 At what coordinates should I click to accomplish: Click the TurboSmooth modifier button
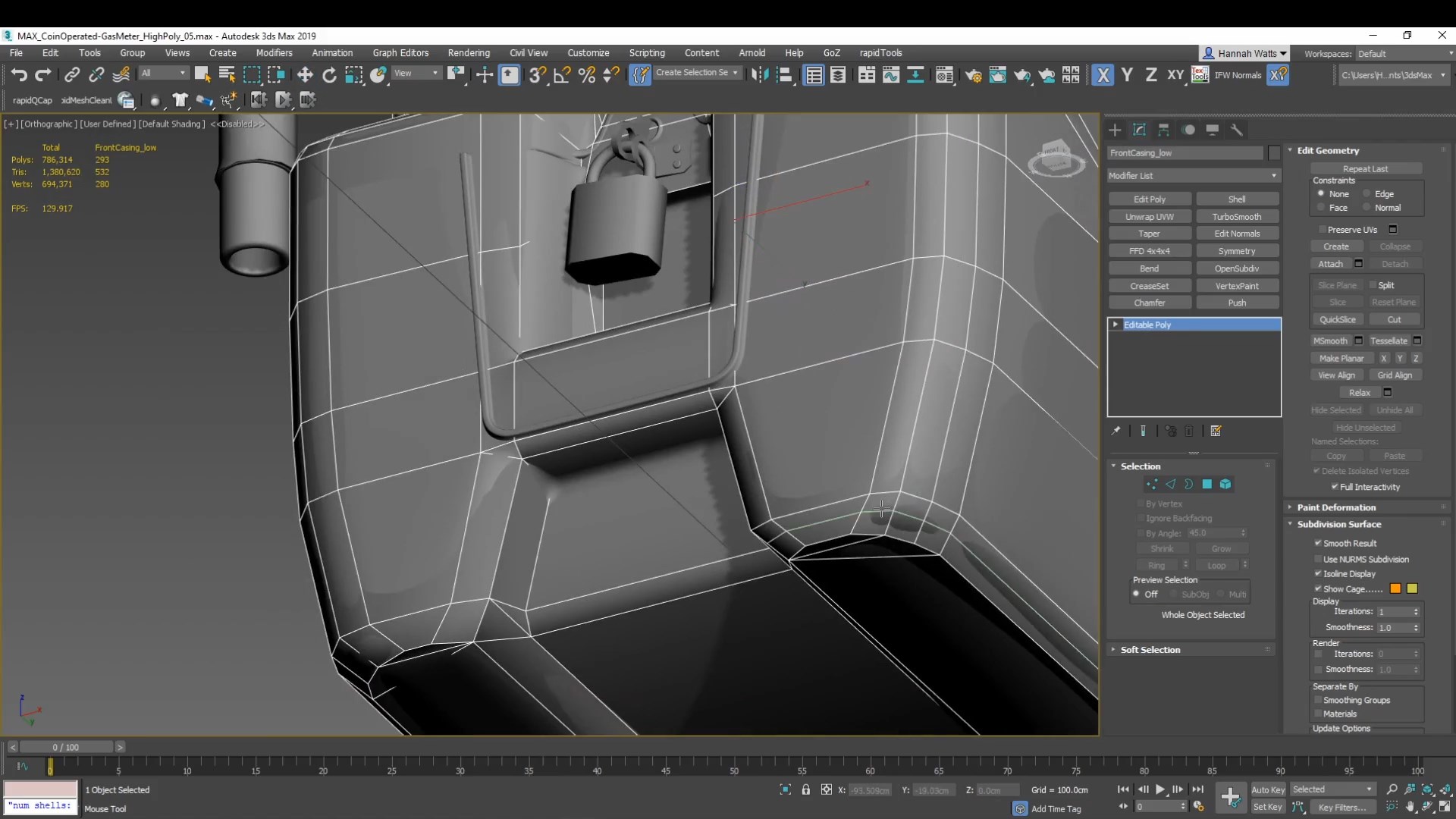tap(1236, 217)
